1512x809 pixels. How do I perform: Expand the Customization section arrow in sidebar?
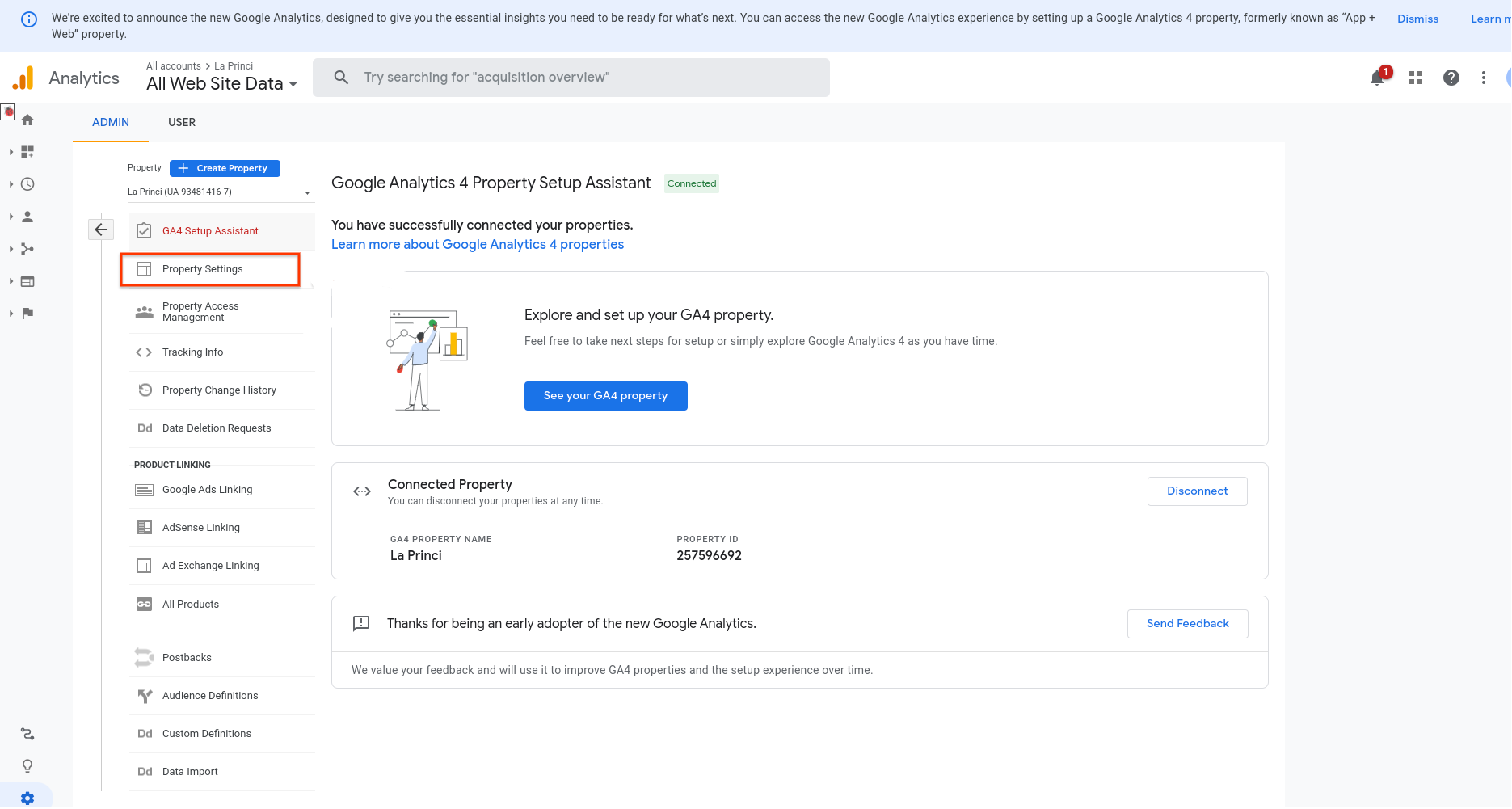(11, 152)
